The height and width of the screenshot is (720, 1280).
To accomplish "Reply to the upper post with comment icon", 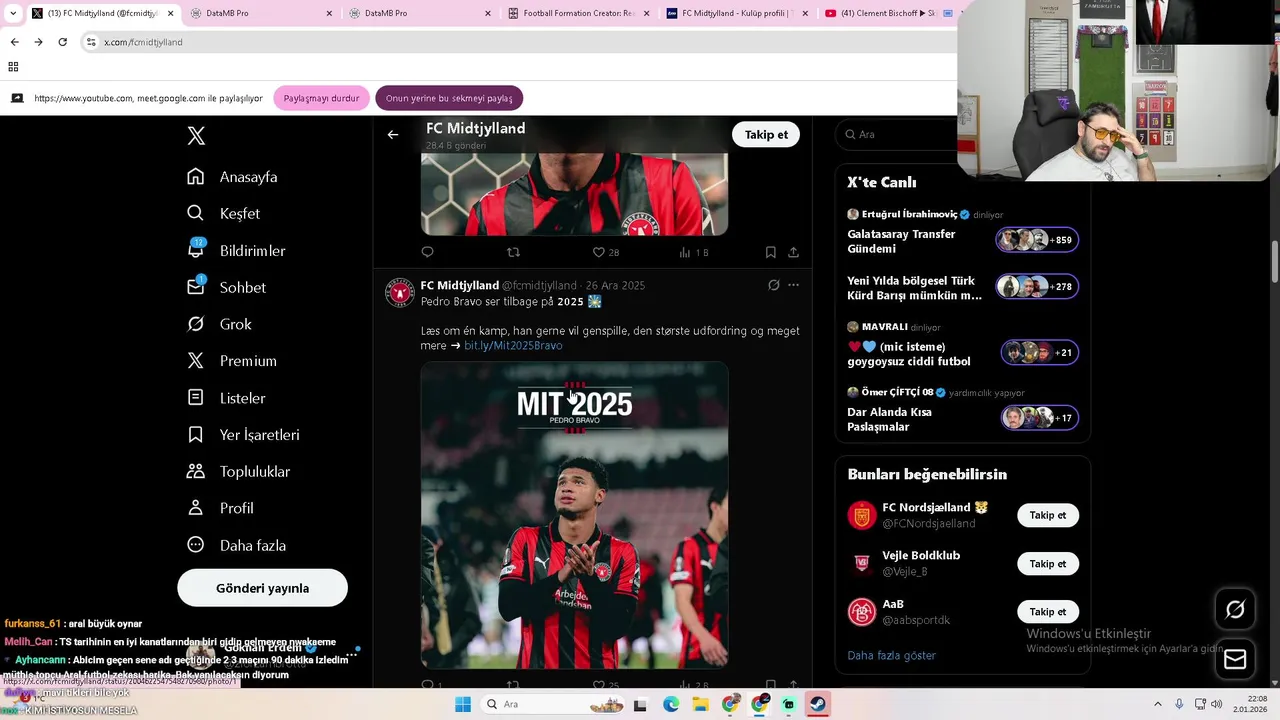I will pyautogui.click(x=427, y=252).
